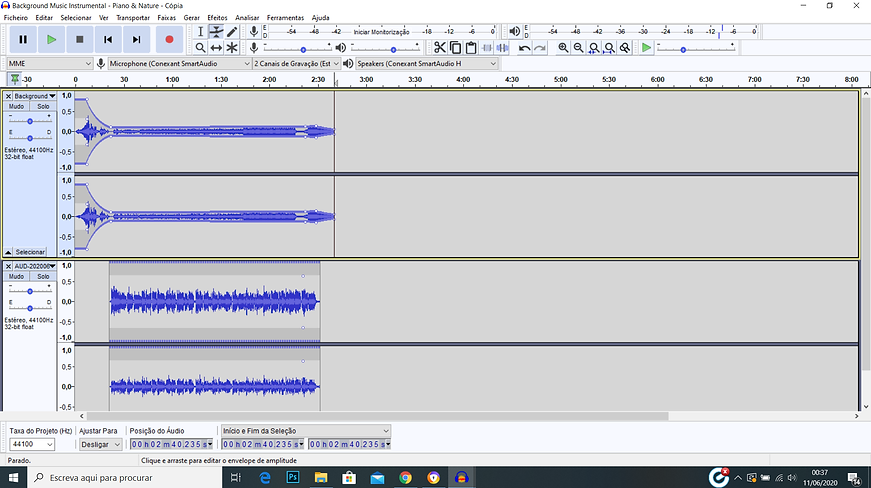Click the recording meter microphone icon
The width and height of the screenshot is (871, 488).
click(x=253, y=32)
